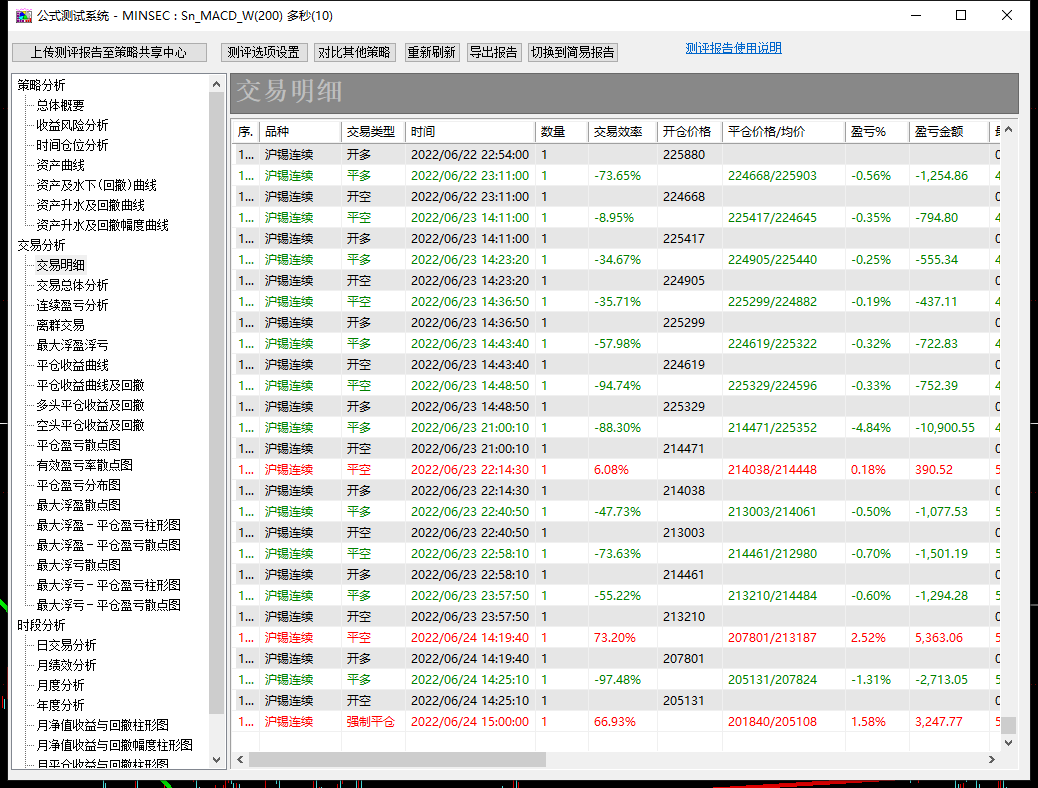Select 总体概要 in the tree
The height and width of the screenshot is (788, 1038).
(60, 105)
